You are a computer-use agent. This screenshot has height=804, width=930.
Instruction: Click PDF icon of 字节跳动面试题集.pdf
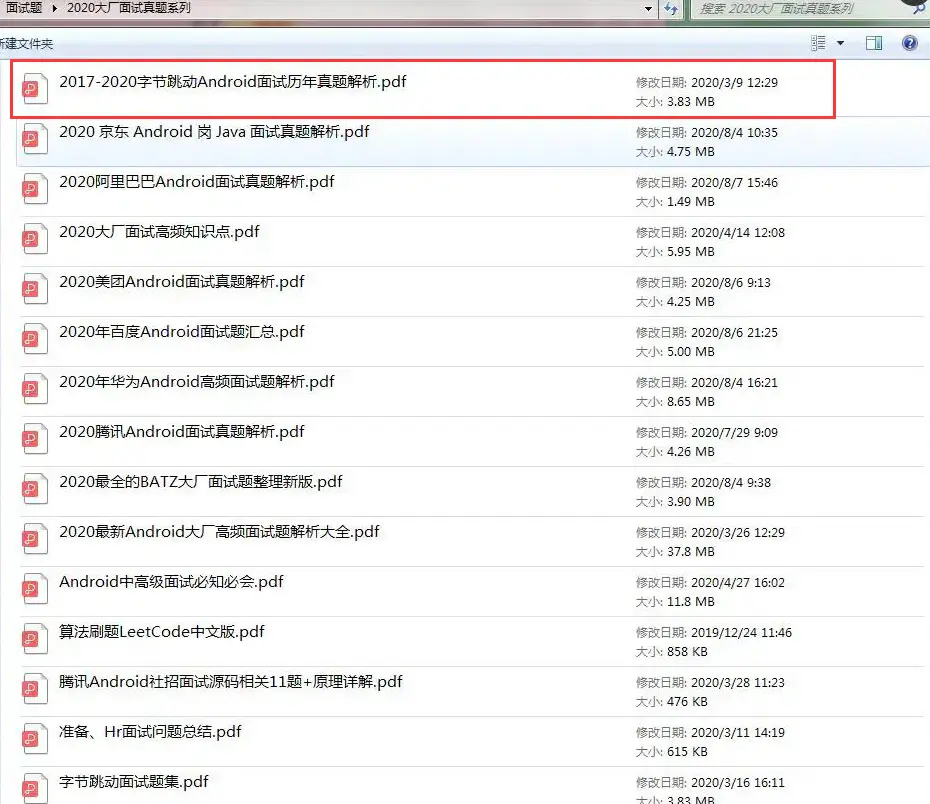coord(35,788)
